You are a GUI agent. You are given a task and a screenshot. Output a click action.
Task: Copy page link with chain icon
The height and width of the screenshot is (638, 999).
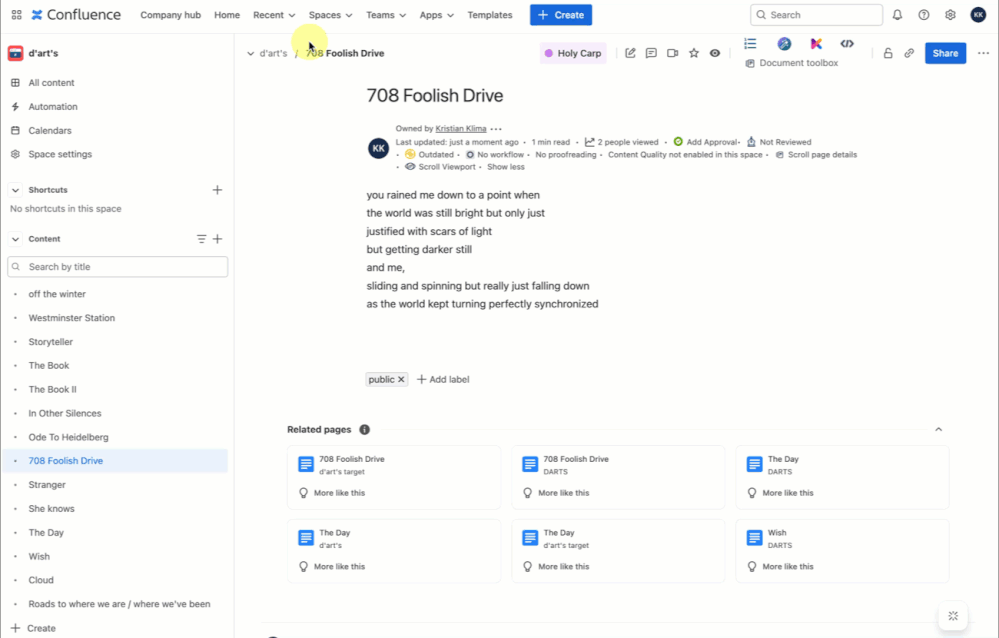coord(909,53)
